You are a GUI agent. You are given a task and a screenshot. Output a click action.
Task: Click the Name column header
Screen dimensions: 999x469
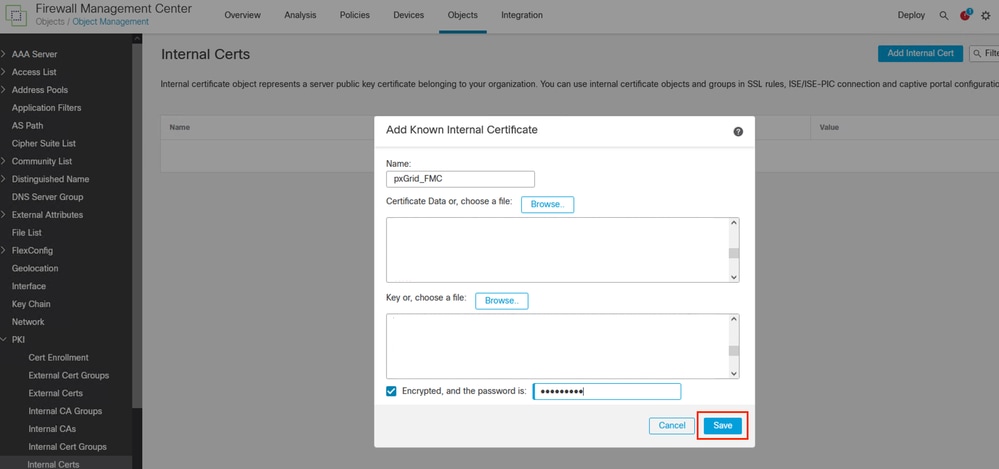click(x=180, y=127)
